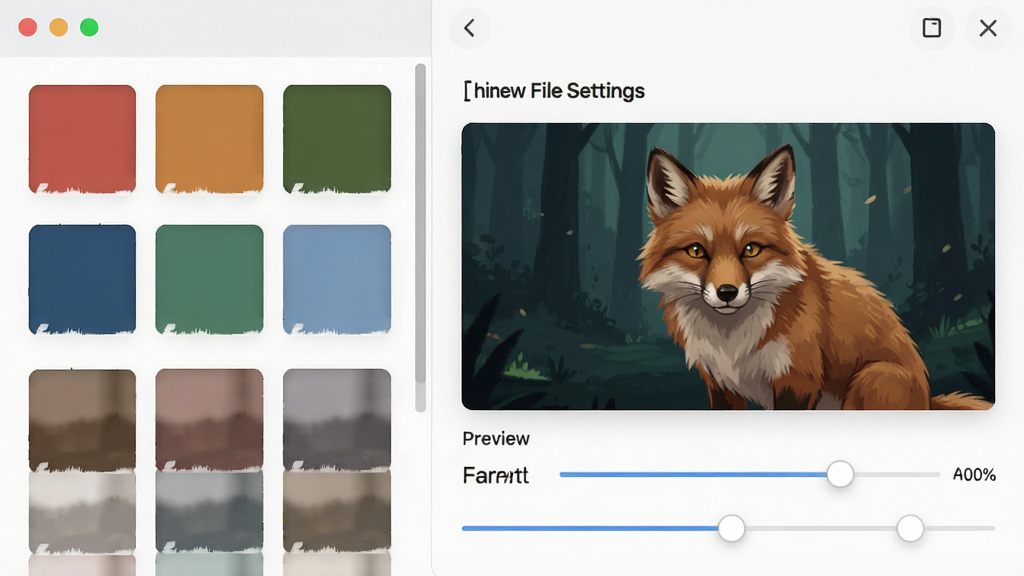Click the square window icon beside the X
The height and width of the screenshot is (576, 1024).
(x=931, y=28)
